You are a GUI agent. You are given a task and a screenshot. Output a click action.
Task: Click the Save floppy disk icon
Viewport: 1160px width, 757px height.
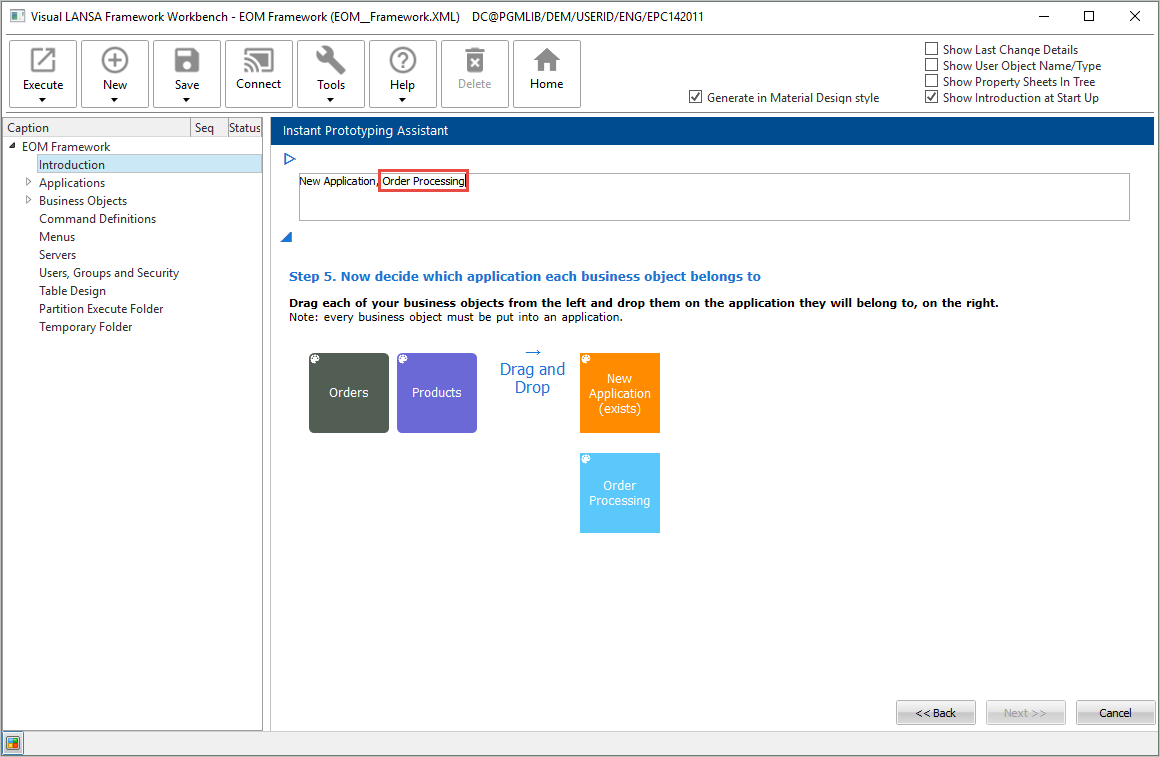pos(187,62)
